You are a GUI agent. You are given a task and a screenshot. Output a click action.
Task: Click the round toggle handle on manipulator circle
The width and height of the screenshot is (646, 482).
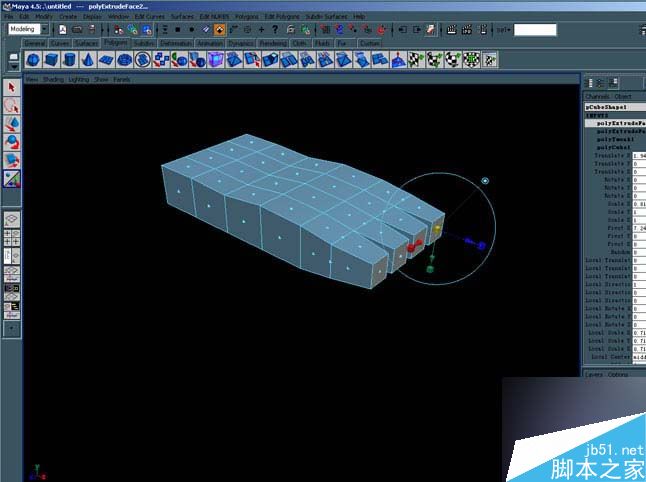(x=485, y=180)
